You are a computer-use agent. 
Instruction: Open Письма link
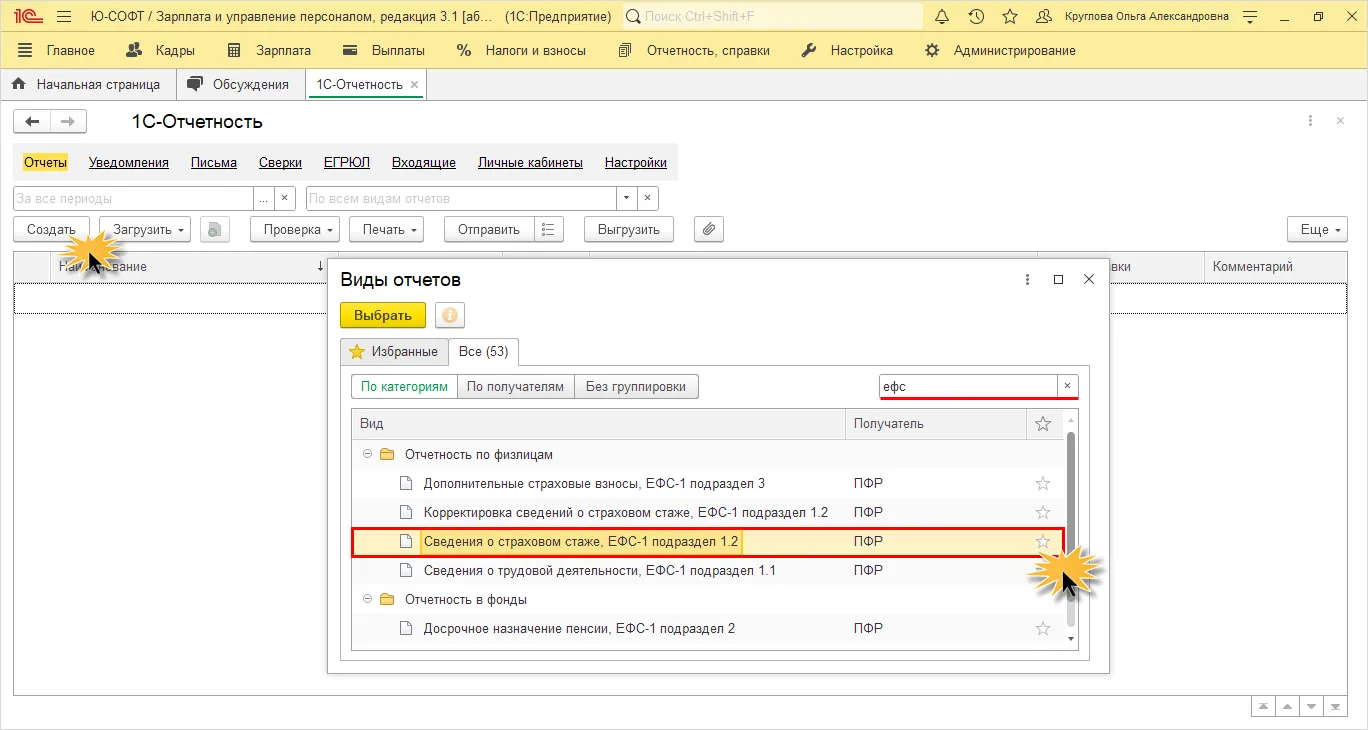click(214, 162)
